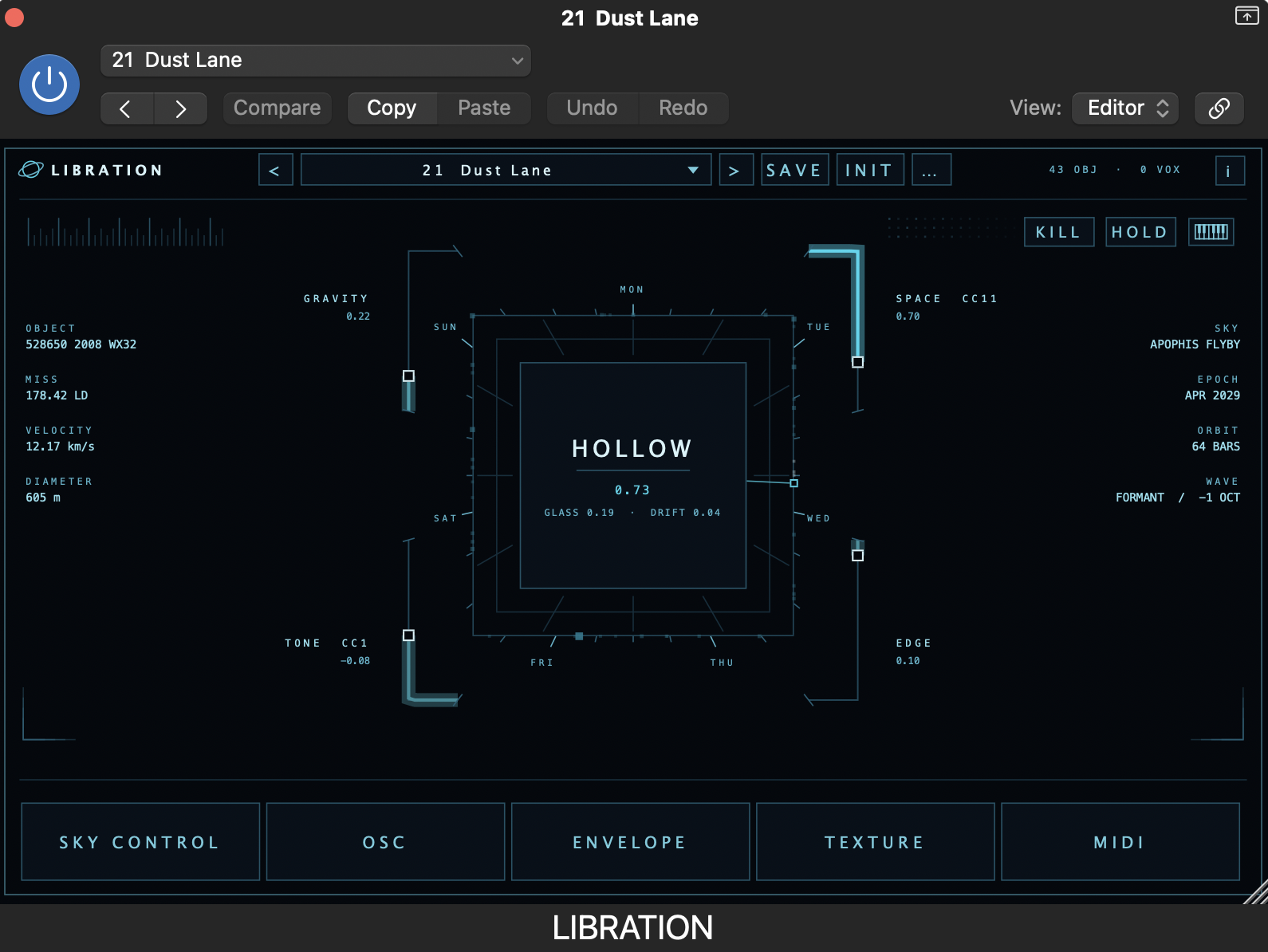Save the current Libration preset

[794, 170]
